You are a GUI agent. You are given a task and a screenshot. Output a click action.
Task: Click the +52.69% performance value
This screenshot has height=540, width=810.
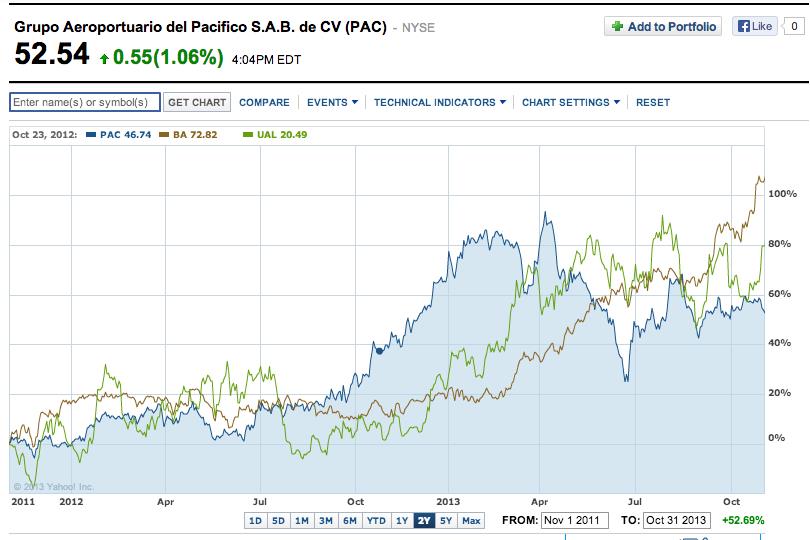(x=743, y=520)
